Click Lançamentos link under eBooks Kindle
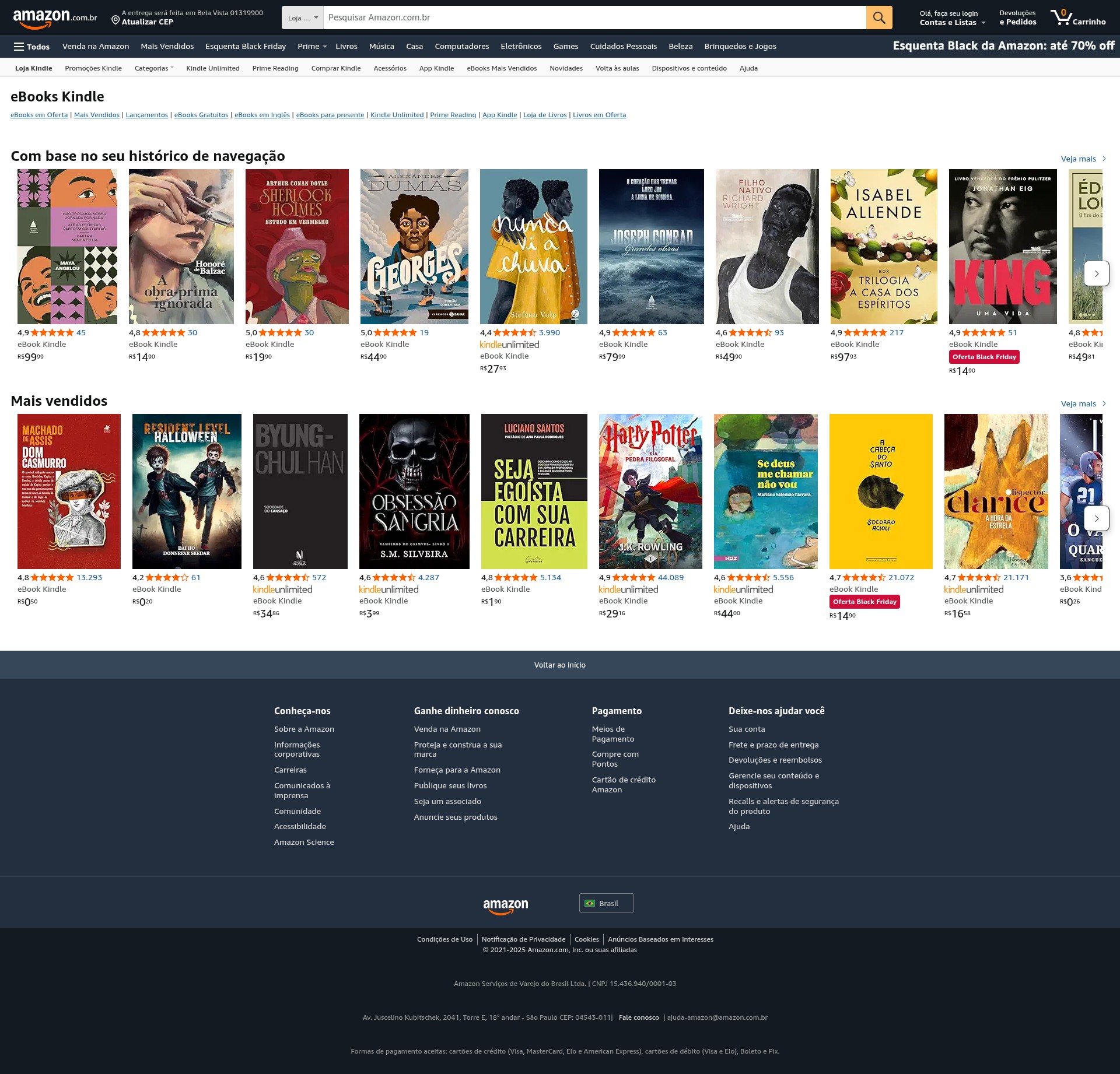Viewport: 1120px width, 1074px height. click(x=147, y=115)
